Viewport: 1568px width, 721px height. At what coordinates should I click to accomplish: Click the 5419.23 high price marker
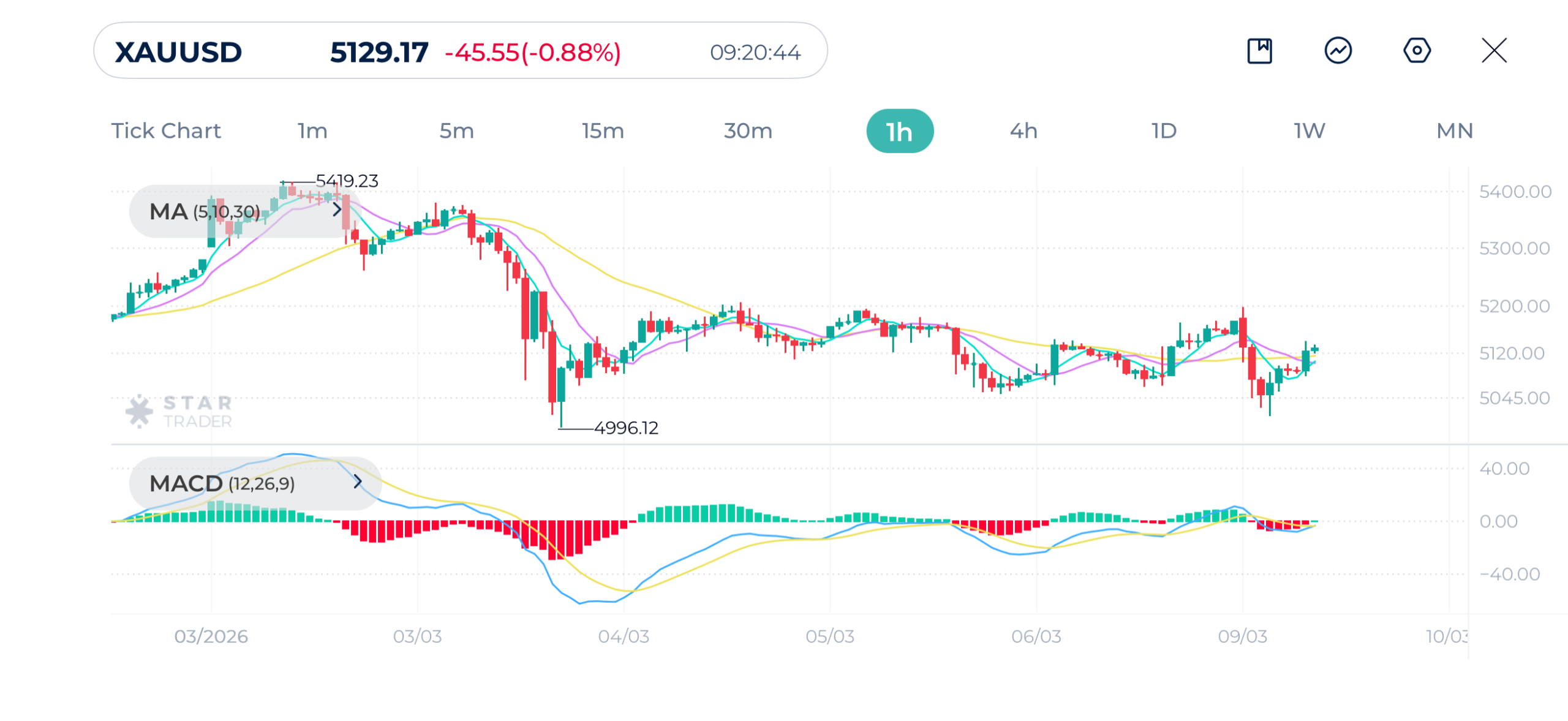click(x=347, y=181)
